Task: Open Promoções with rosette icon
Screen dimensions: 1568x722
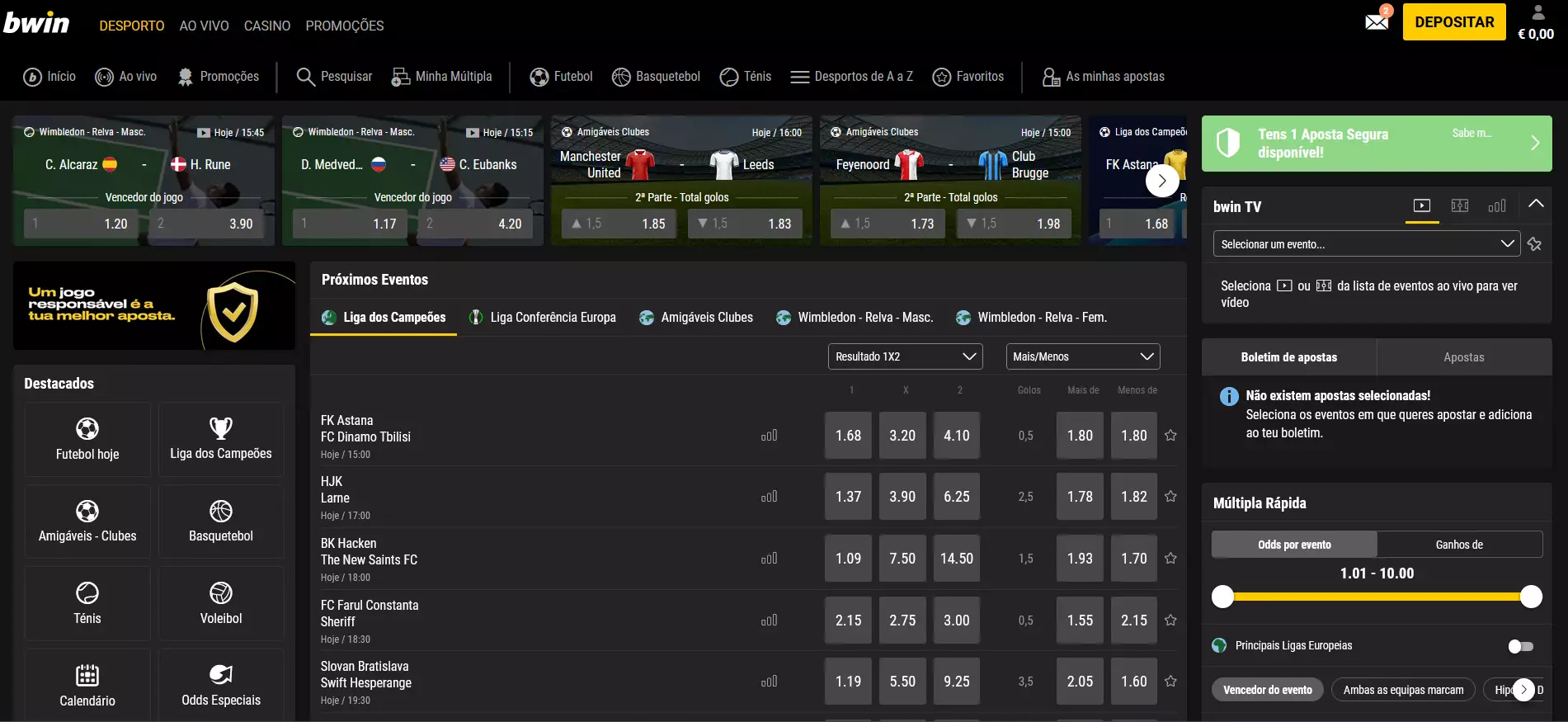Action: point(218,77)
